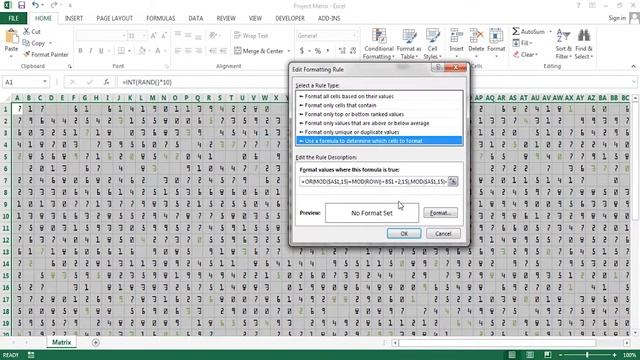Click the Format Painter brush icon
This screenshot has height=360, width=640.
(x=27, y=54)
